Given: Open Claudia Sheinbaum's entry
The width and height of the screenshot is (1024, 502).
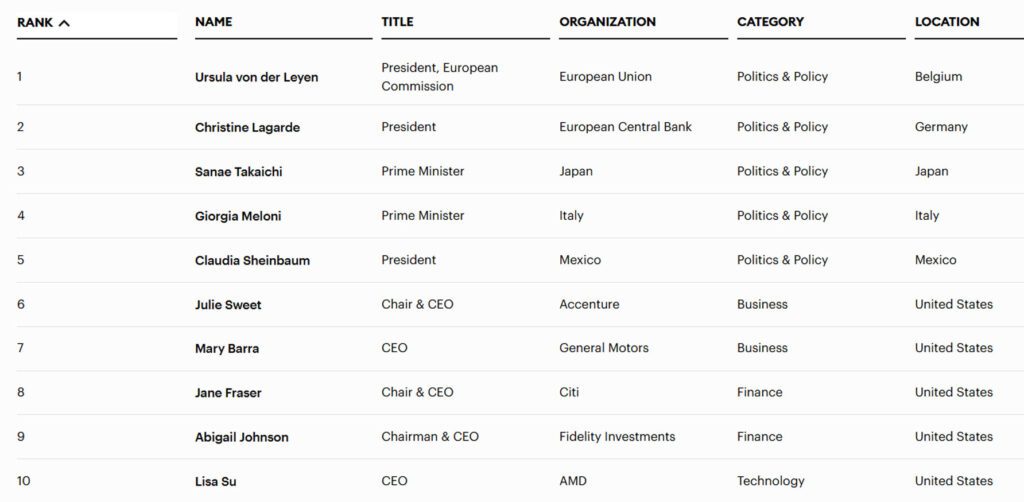Looking at the screenshot, I should point(252,260).
